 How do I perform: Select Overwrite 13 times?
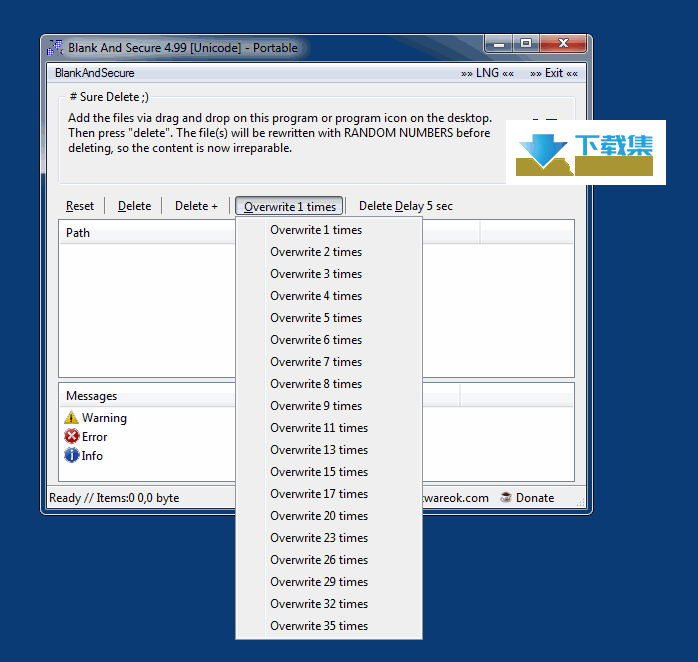click(329, 450)
